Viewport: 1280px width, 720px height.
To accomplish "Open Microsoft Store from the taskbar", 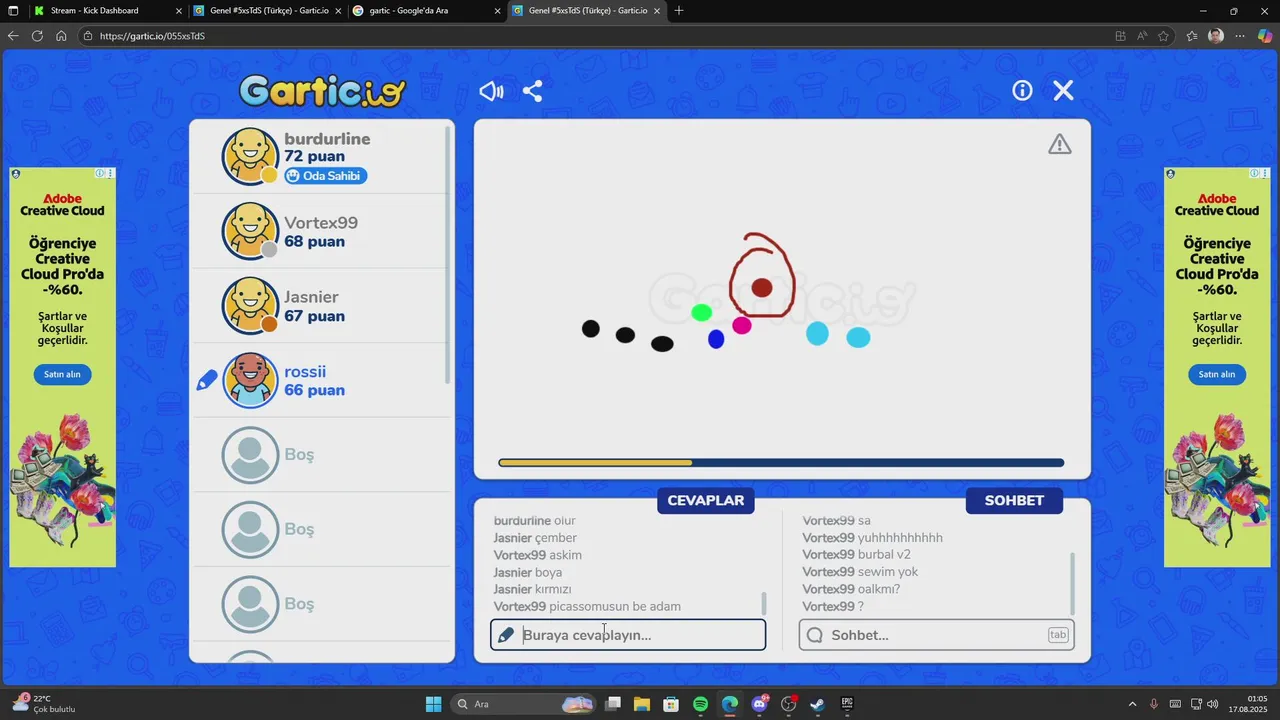I will (x=671, y=704).
